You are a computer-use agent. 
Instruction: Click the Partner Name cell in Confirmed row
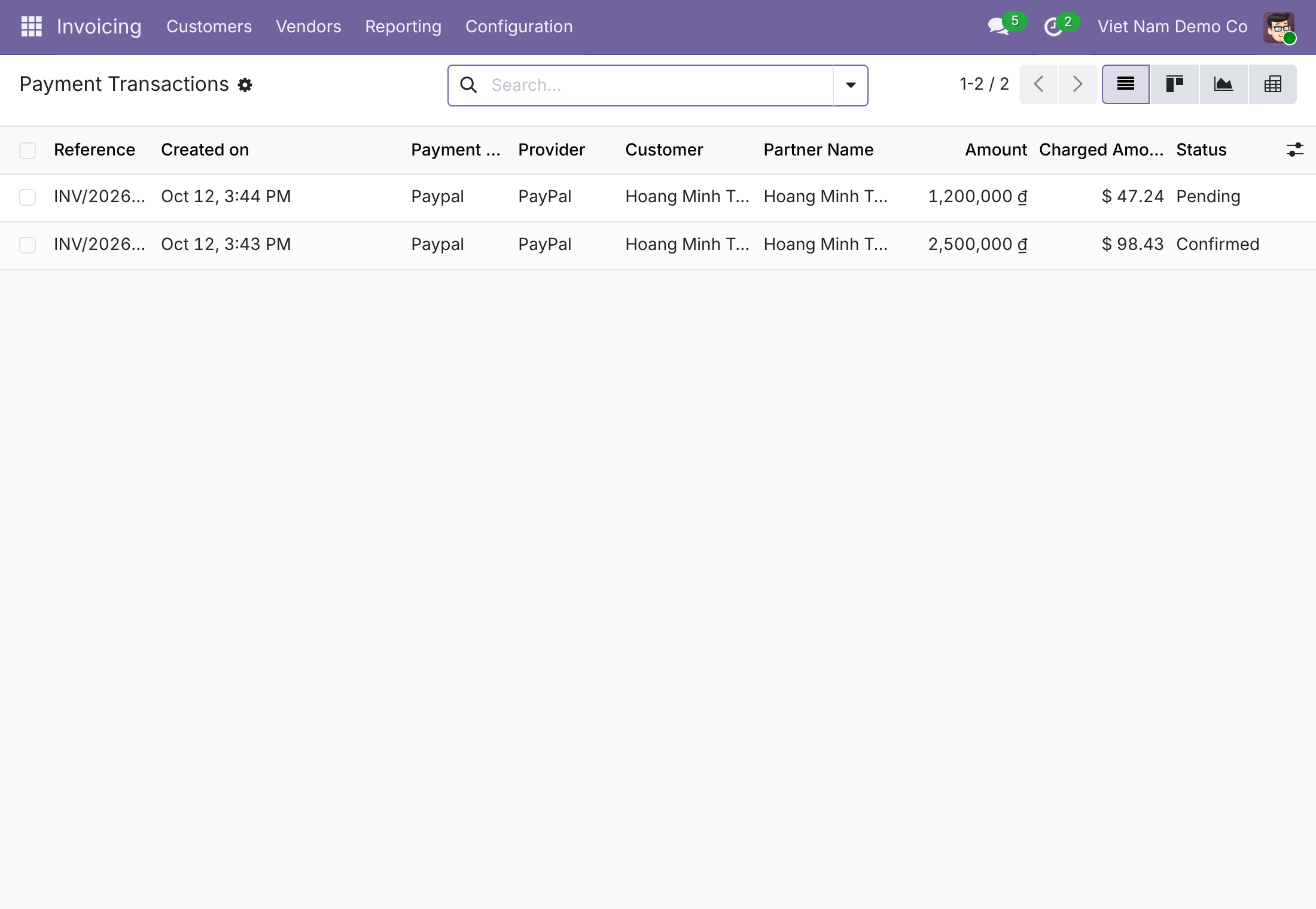pos(825,245)
